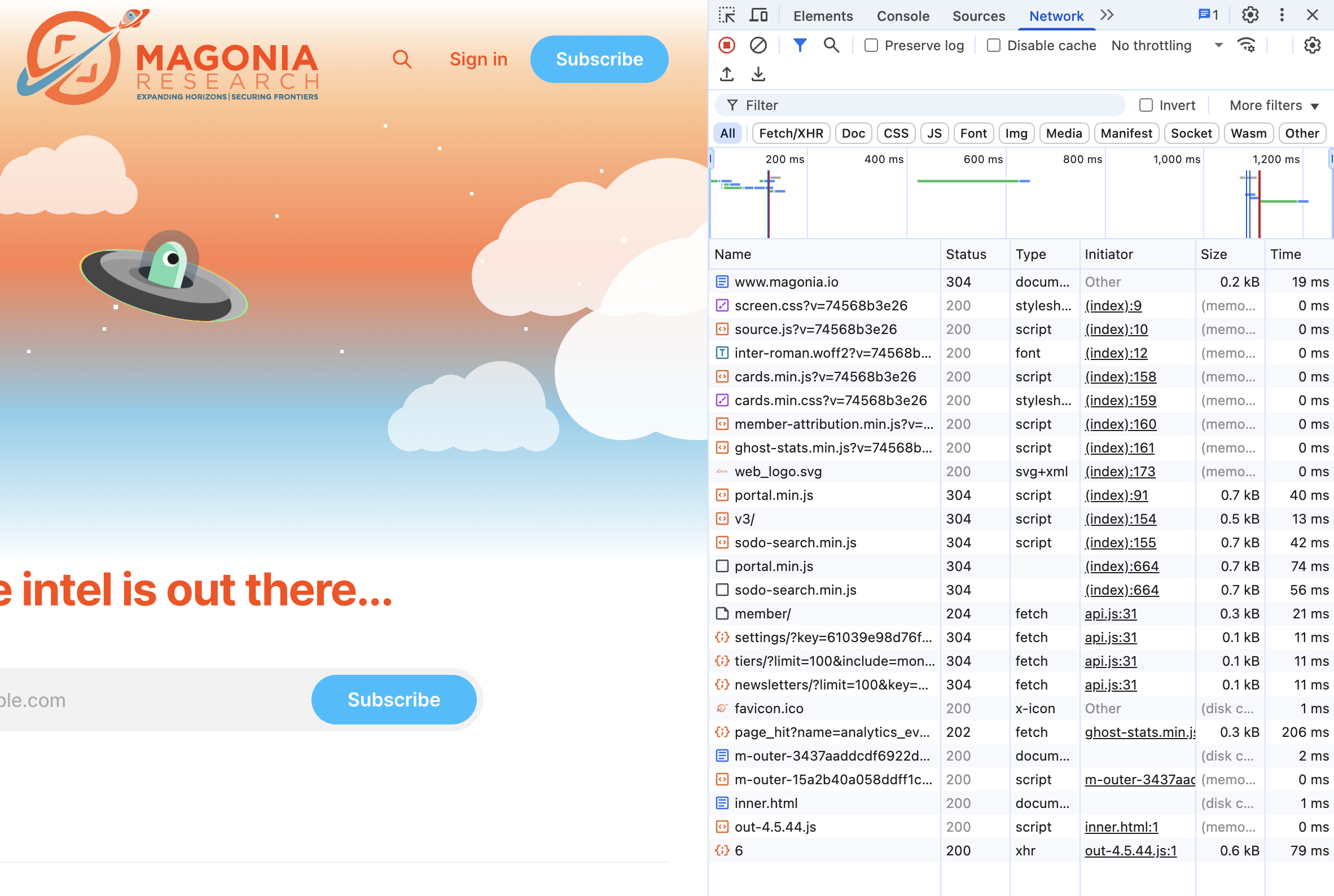Enable the Disable cache checkbox
This screenshot has width=1334, height=896.
tap(993, 45)
